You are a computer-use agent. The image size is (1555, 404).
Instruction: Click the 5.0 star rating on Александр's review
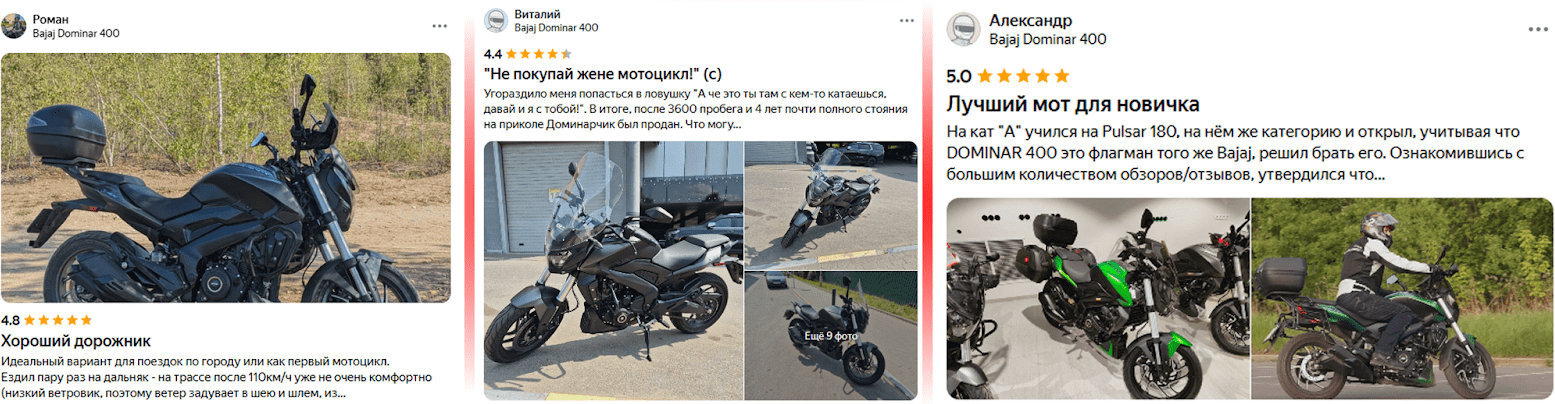coord(1008,75)
